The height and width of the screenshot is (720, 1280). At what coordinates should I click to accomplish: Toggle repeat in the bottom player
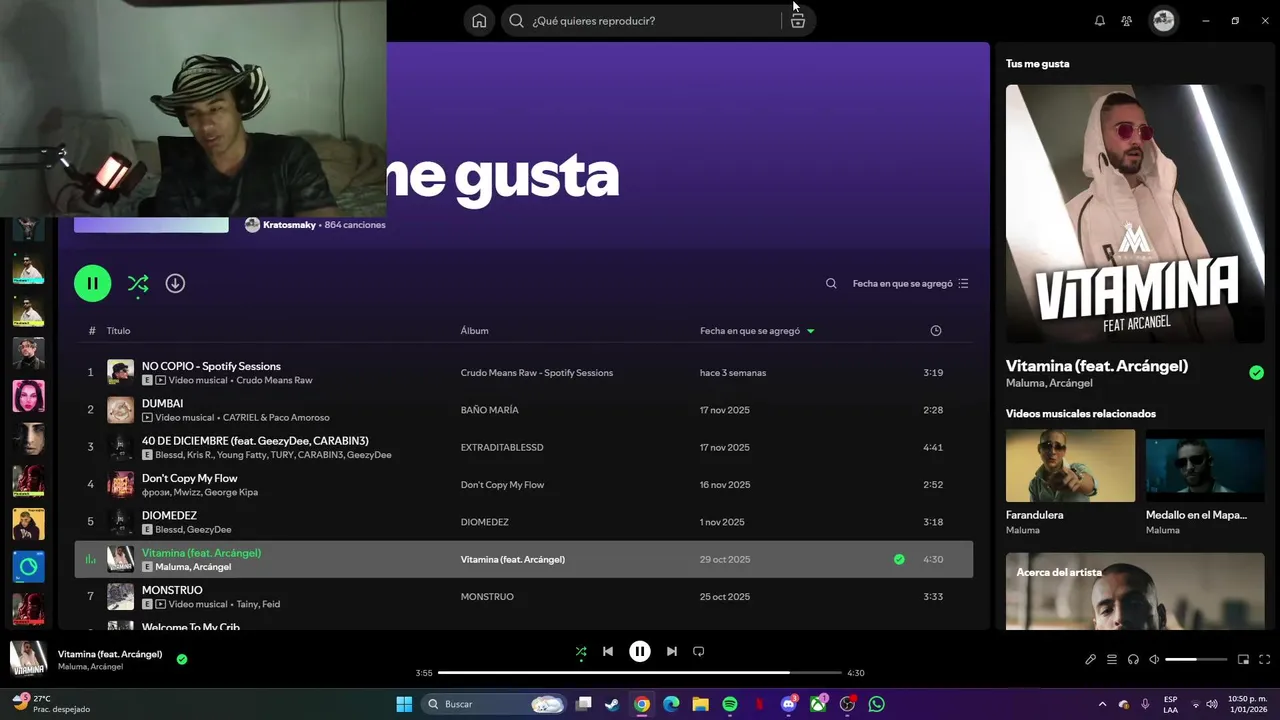coord(699,651)
